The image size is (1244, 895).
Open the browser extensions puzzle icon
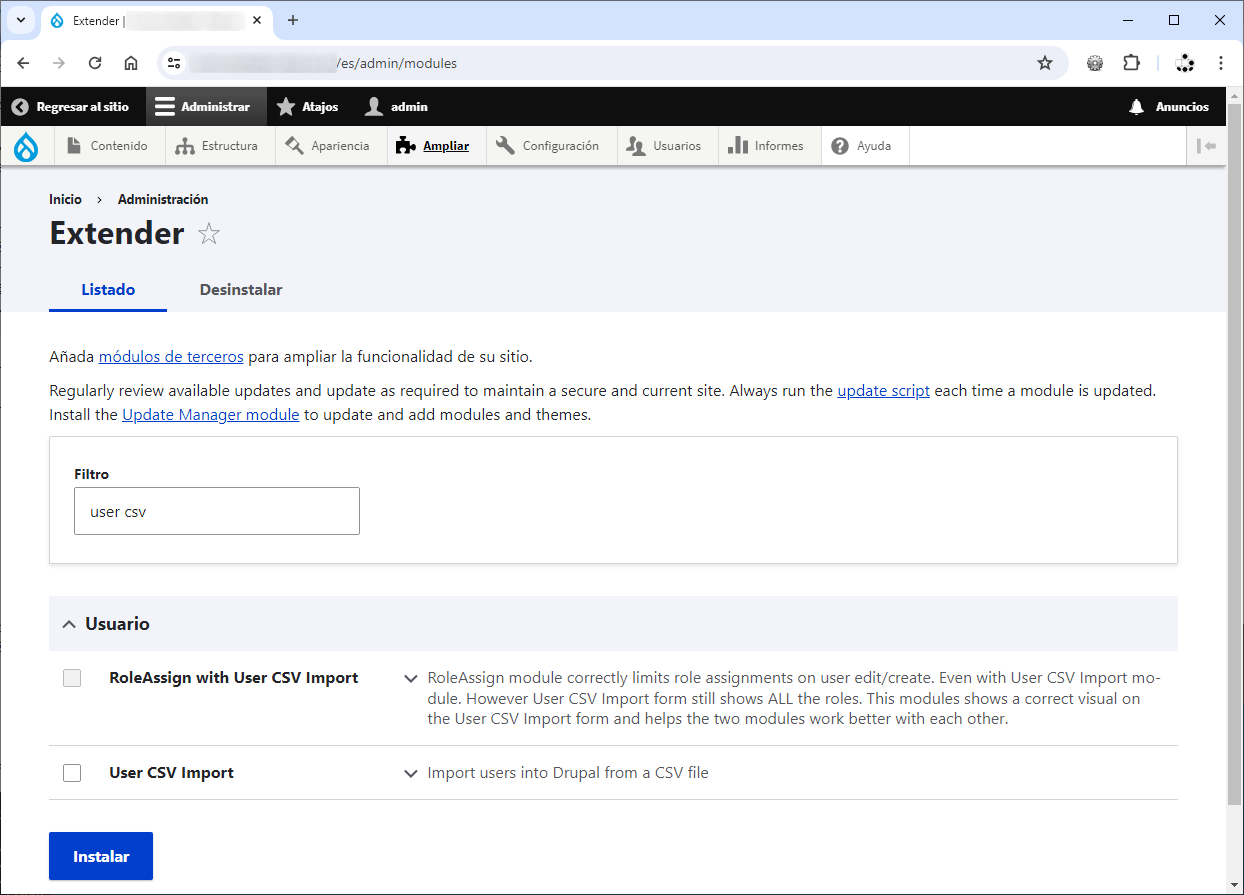point(1131,63)
